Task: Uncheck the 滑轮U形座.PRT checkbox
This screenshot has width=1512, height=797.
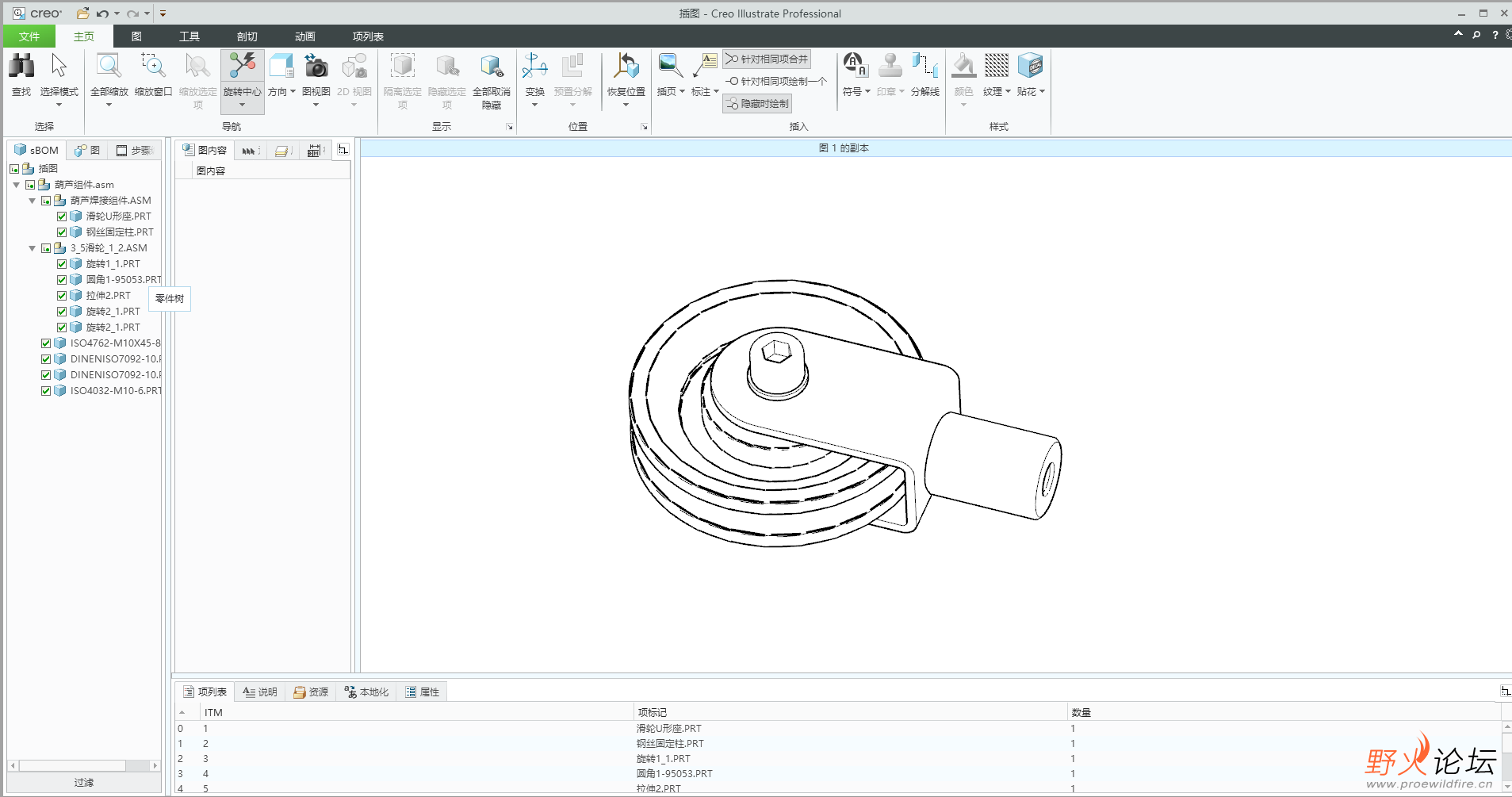Action: click(62, 216)
